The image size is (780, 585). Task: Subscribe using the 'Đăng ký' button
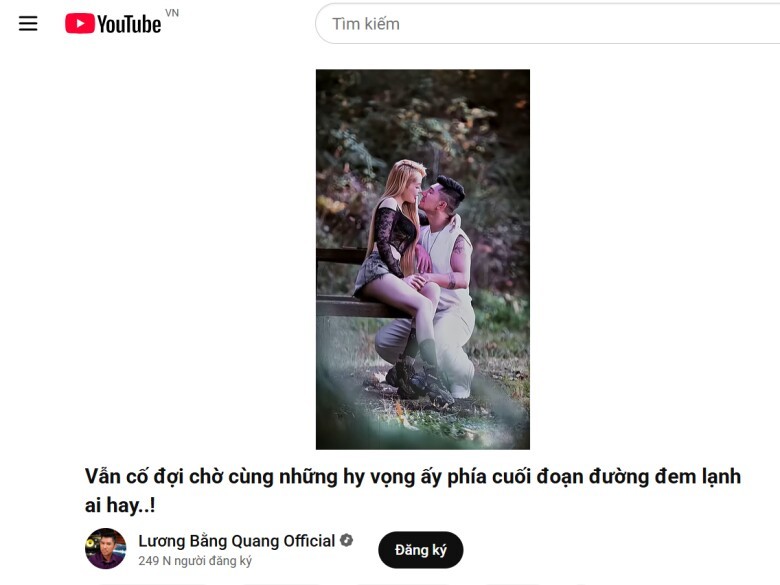point(420,550)
